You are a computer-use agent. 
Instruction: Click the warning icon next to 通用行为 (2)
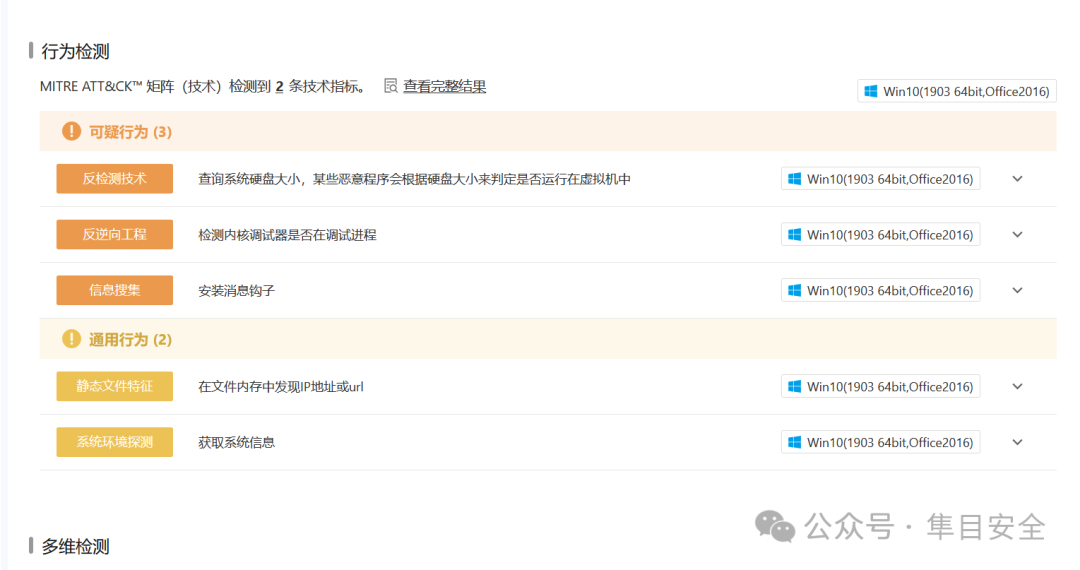tap(71, 339)
